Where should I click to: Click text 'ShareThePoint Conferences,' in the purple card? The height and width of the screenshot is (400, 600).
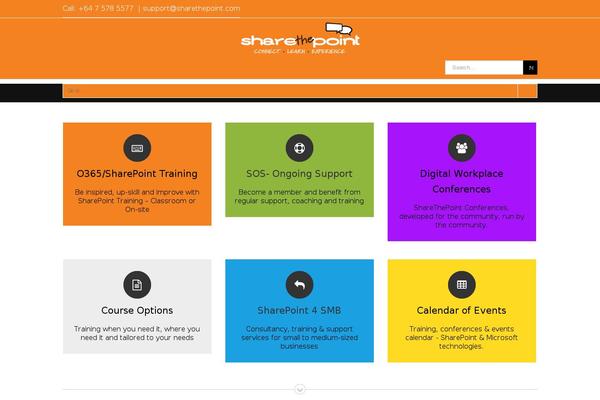point(461,208)
